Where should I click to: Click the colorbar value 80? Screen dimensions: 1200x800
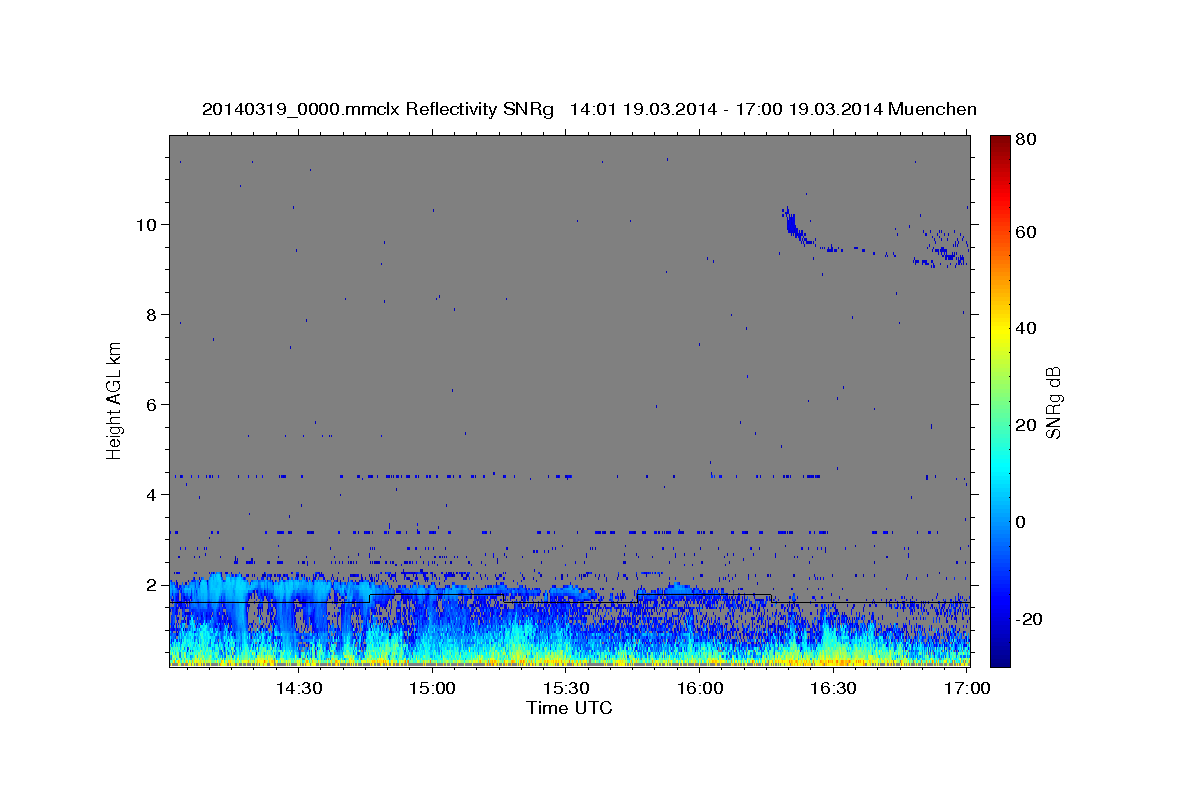(x=1025, y=140)
